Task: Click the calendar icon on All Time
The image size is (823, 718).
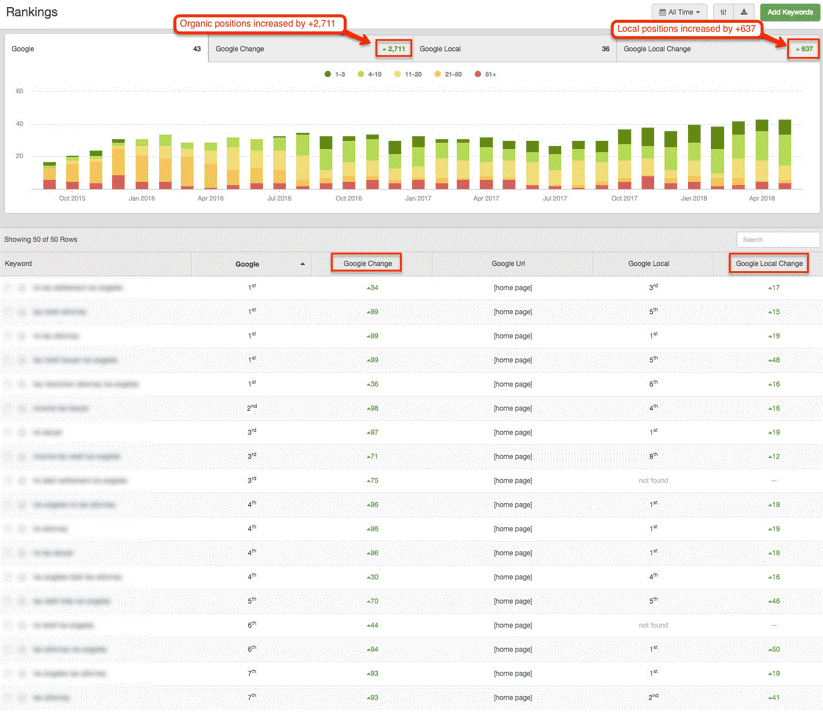Action: point(663,12)
